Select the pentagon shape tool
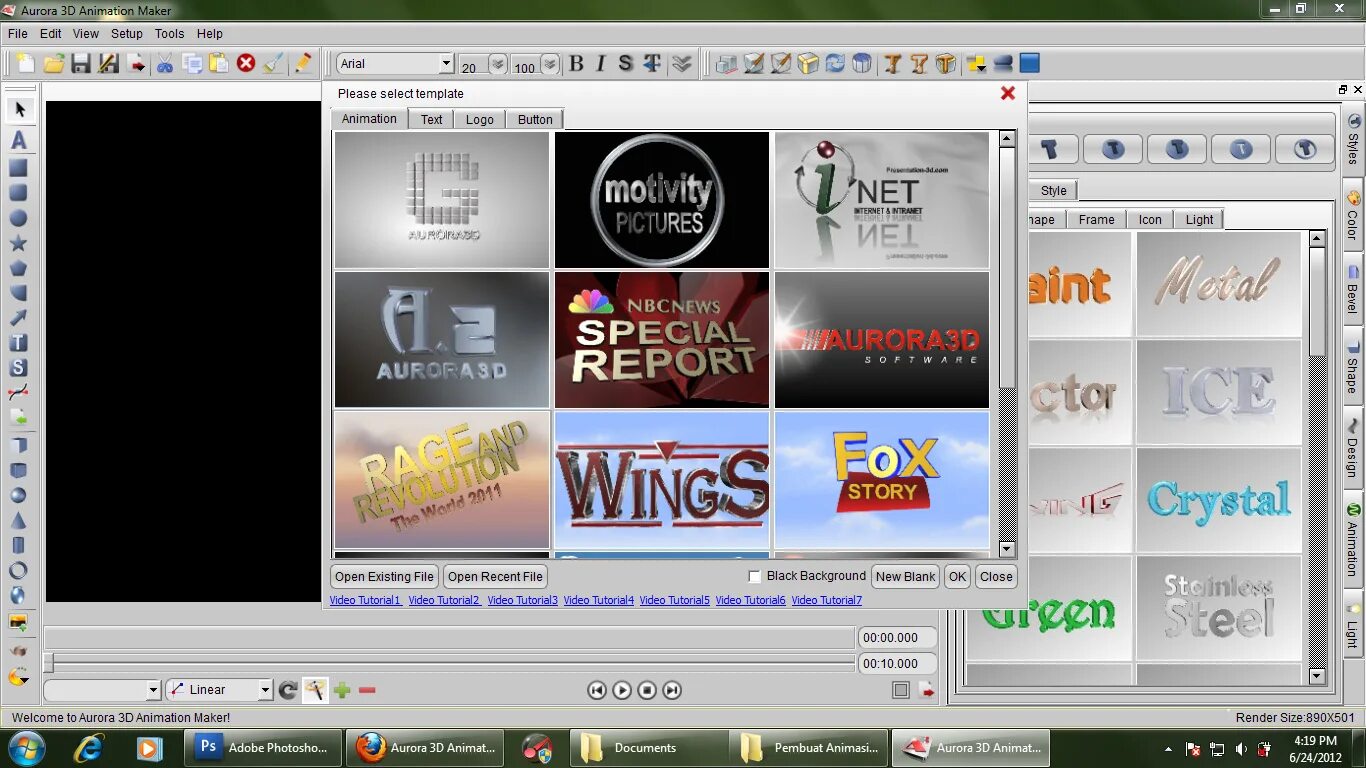Viewport: 1366px width, 768px height. 18,268
